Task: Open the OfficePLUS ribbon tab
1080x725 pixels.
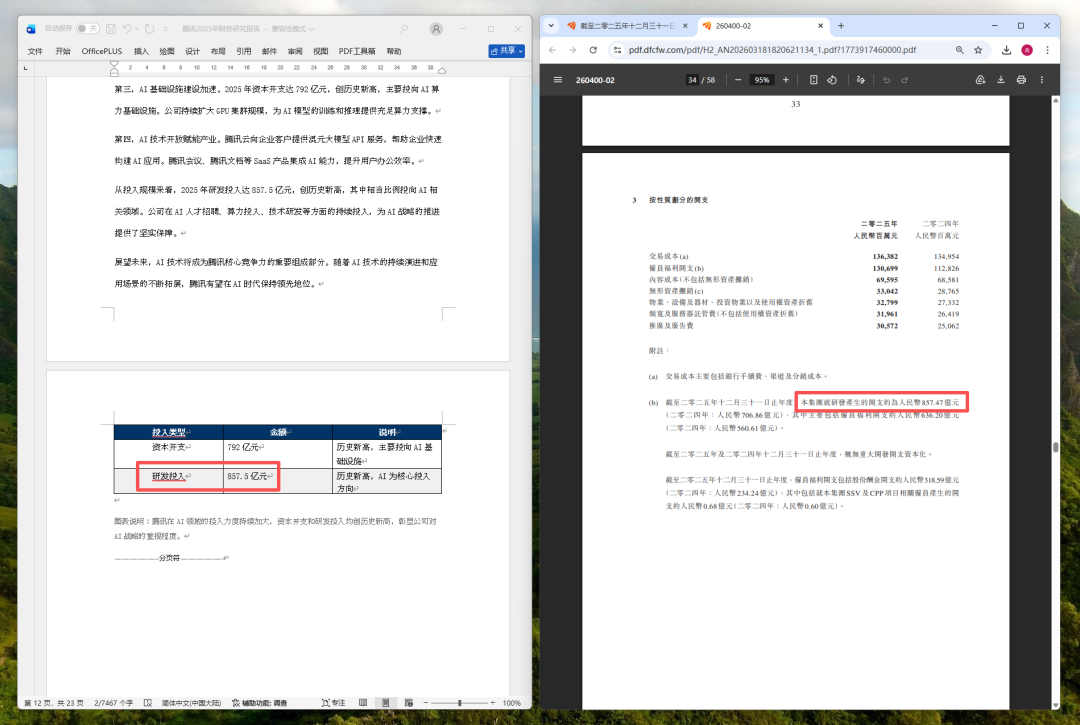Action: click(x=102, y=51)
